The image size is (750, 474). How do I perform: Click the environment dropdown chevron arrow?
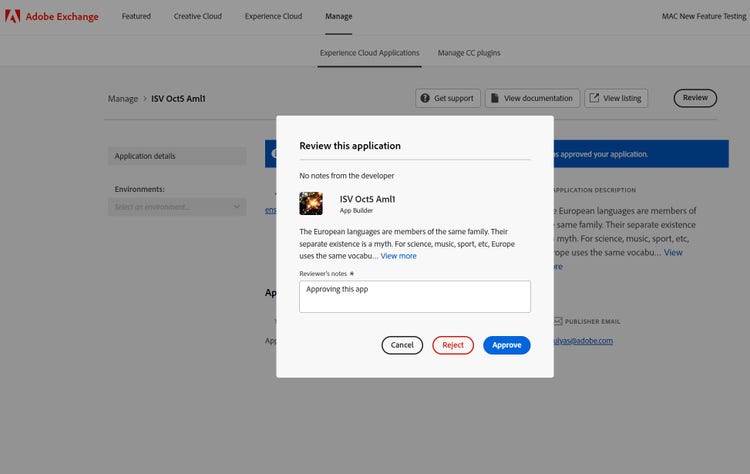[236, 207]
